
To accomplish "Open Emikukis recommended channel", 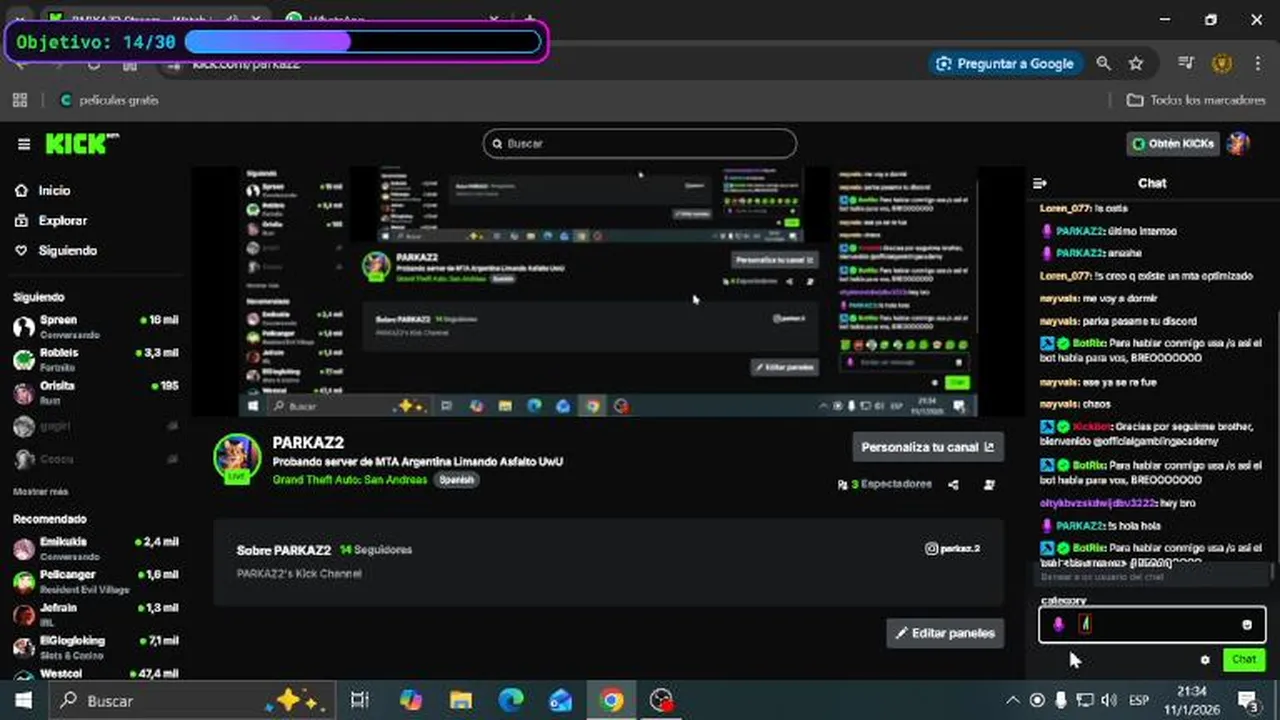I will (96, 547).
